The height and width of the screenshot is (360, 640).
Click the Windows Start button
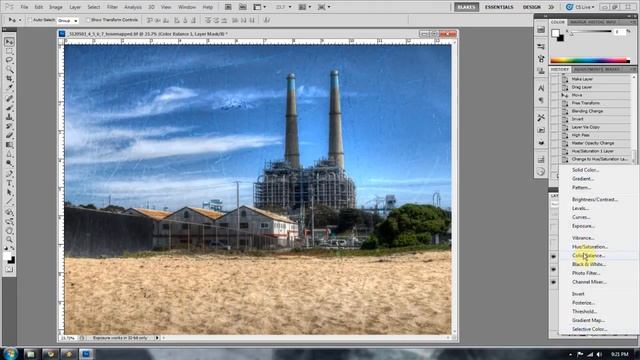click(x=10, y=353)
